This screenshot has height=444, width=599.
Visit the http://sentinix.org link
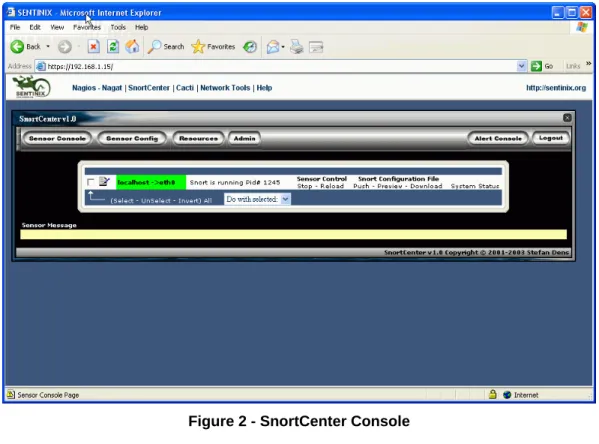556,88
